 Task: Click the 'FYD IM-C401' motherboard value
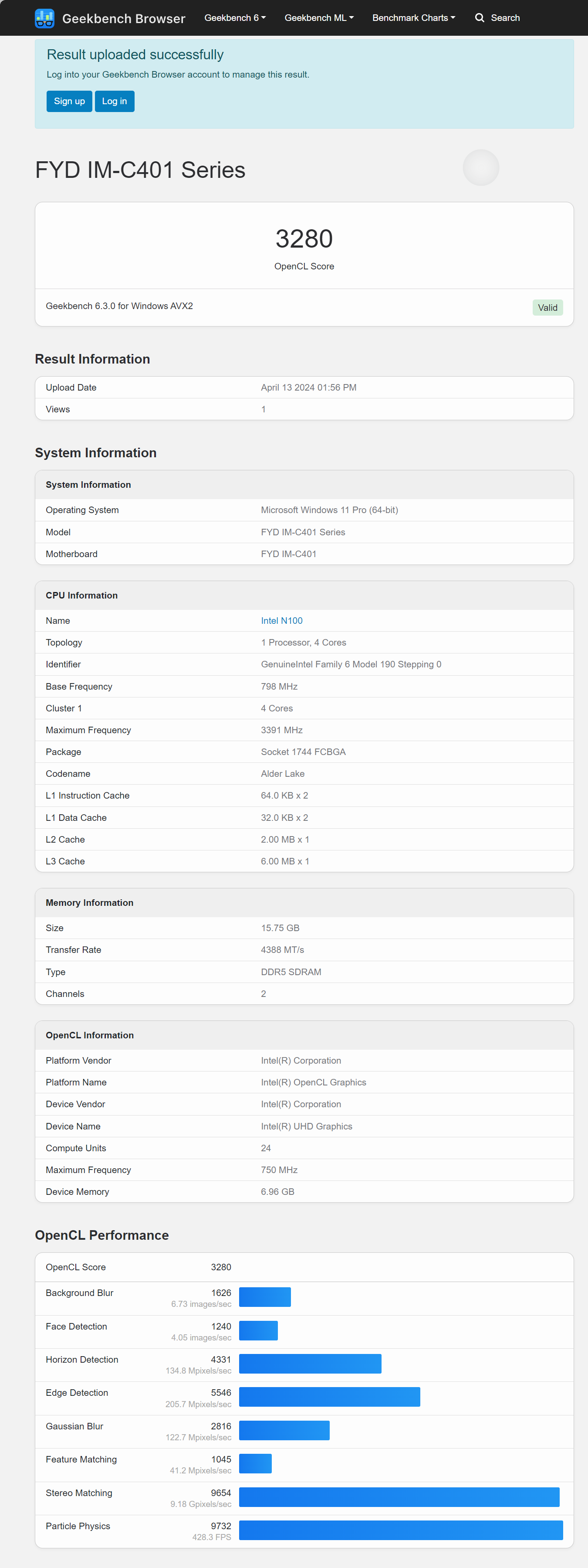click(x=289, y=553)
